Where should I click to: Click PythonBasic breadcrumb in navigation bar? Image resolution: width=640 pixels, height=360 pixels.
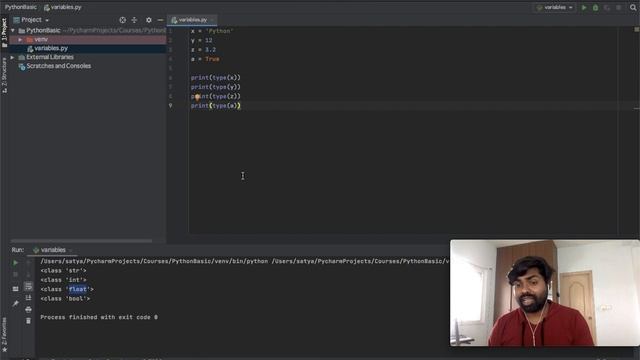coord(20,7)
